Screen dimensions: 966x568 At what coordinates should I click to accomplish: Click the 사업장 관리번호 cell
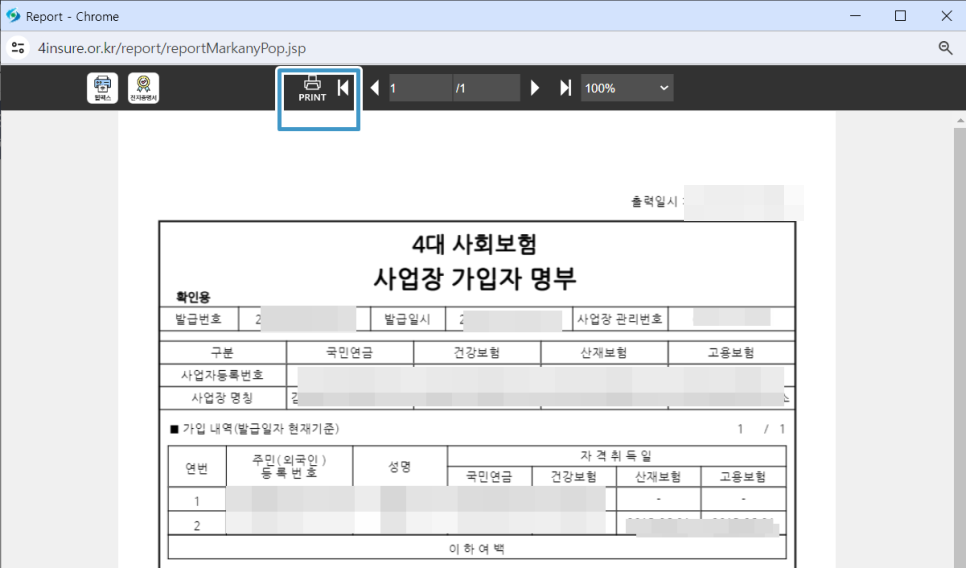click(619, 318)
